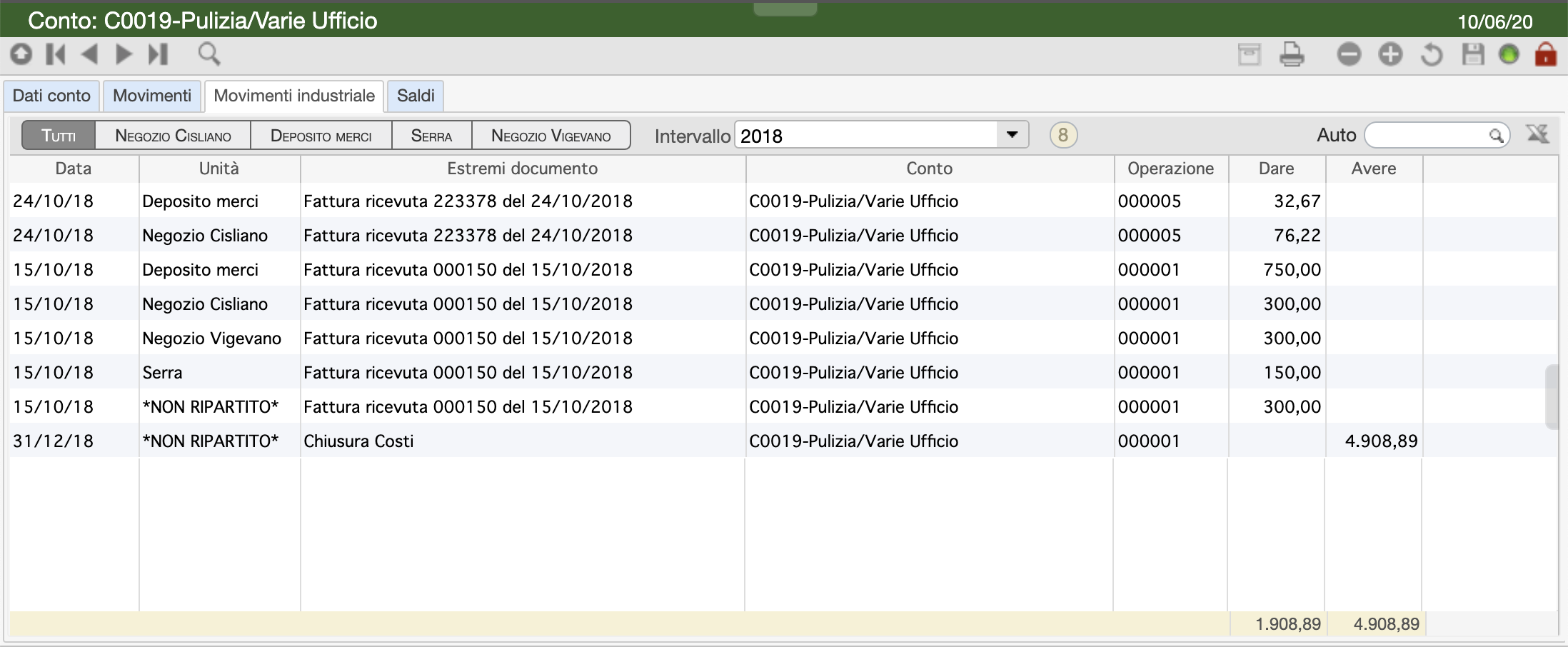Filter by Serra unit

click(x=431, y=136)
